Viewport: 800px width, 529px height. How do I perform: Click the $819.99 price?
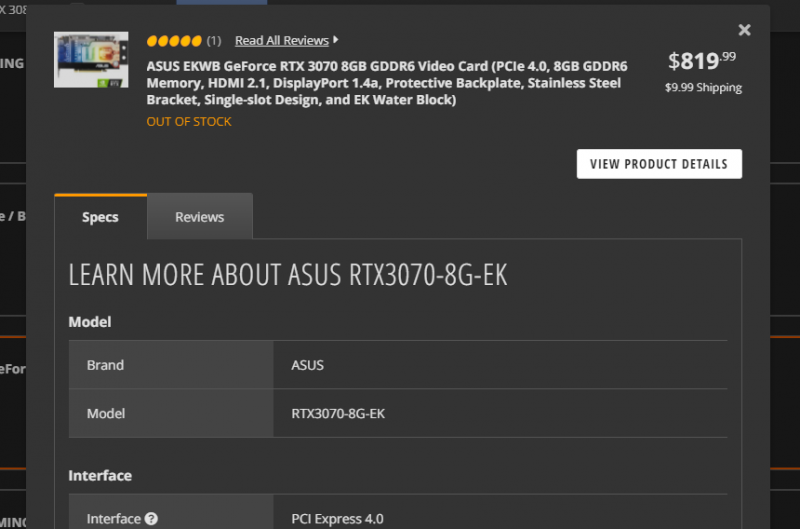click(703, 60)
